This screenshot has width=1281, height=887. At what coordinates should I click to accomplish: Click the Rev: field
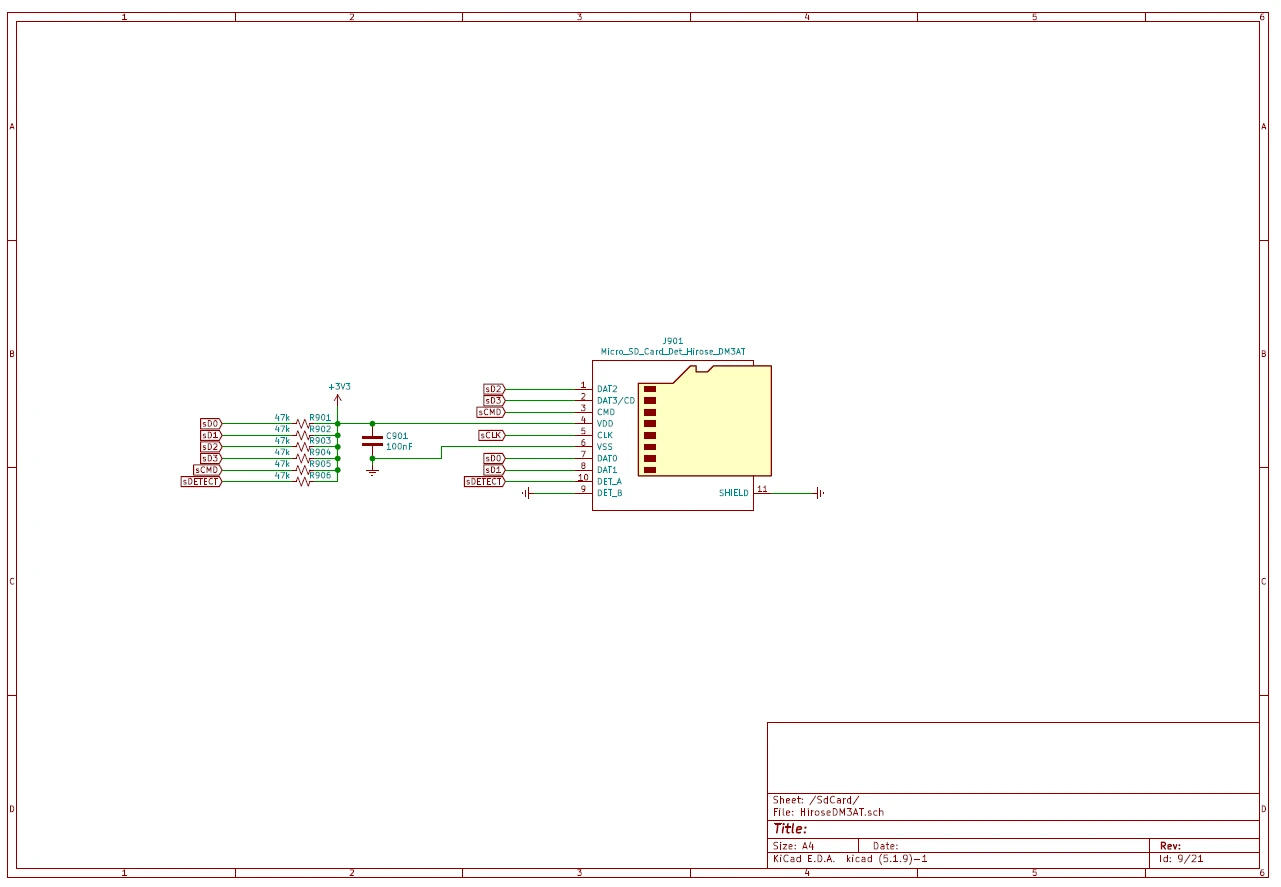(x=1170, y=846)
